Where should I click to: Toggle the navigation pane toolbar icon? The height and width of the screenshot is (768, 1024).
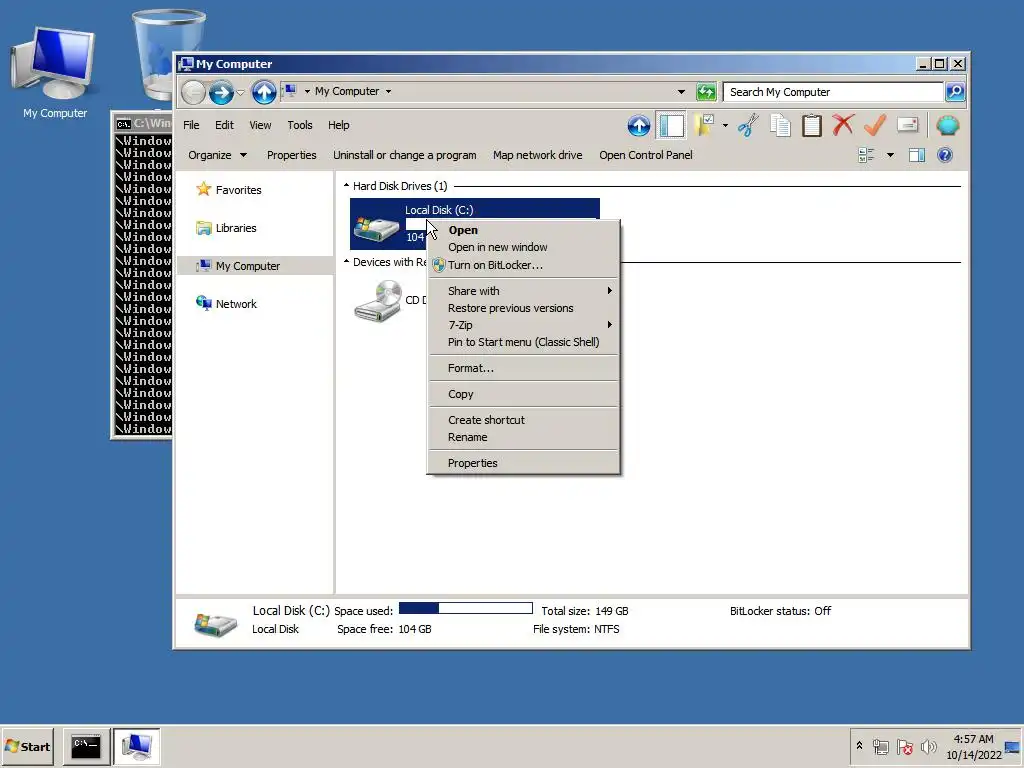671,125
